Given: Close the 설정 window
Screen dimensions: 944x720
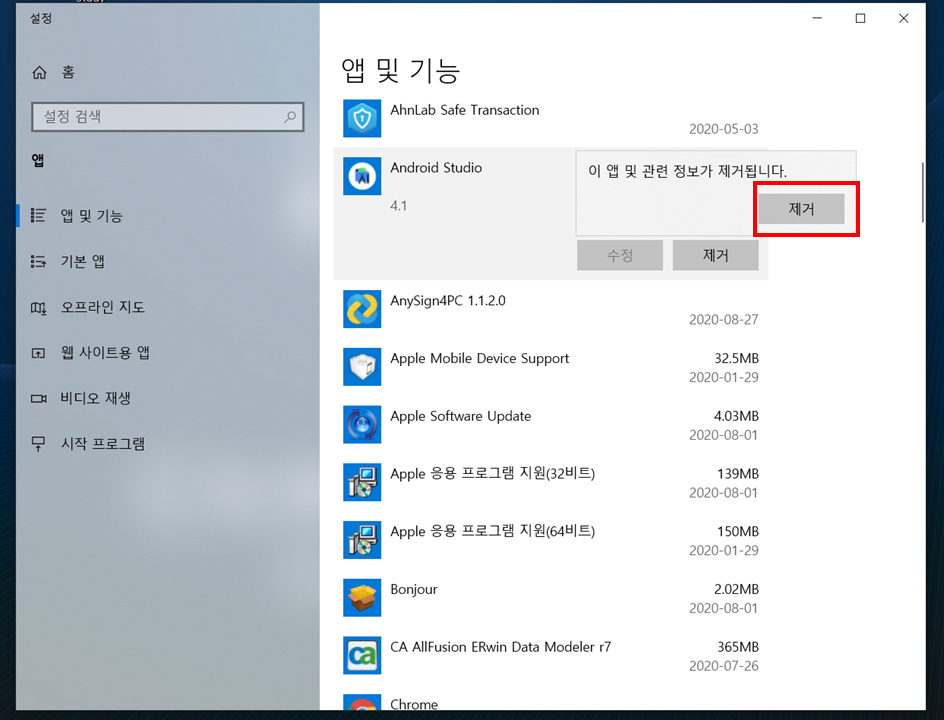Looking at the screenshot, I should click(904, 19).
